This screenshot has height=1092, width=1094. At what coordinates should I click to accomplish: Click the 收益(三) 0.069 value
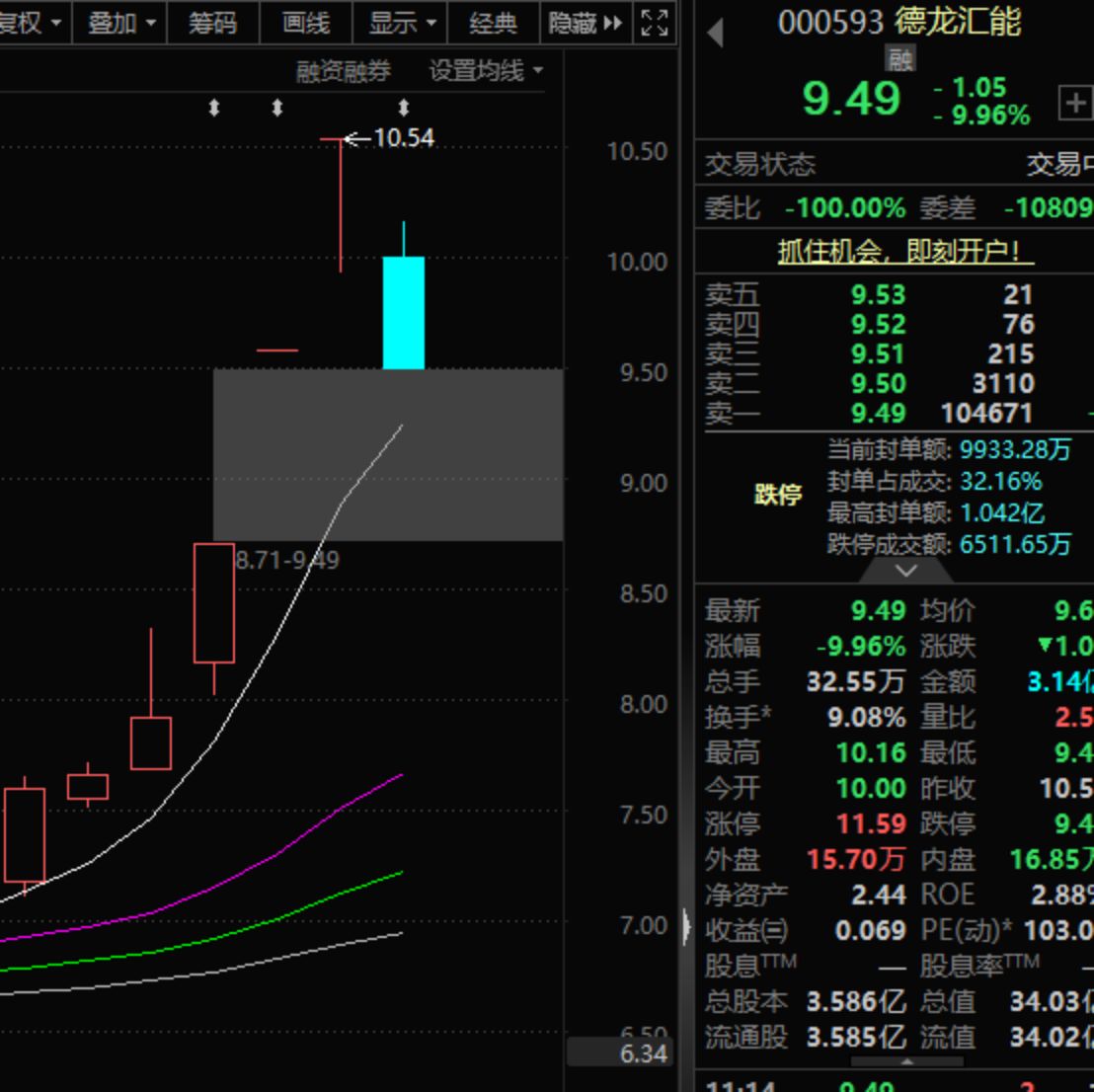coord(871,931)
